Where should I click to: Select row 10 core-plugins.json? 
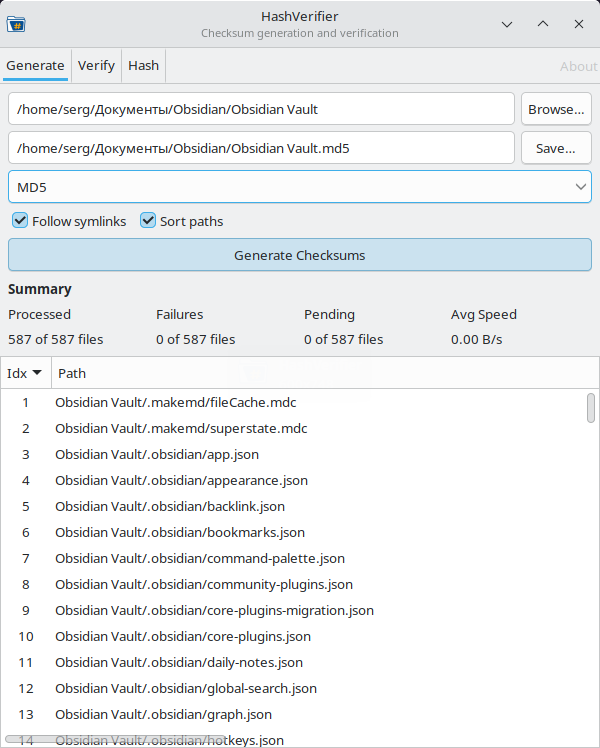click(294, 636)
